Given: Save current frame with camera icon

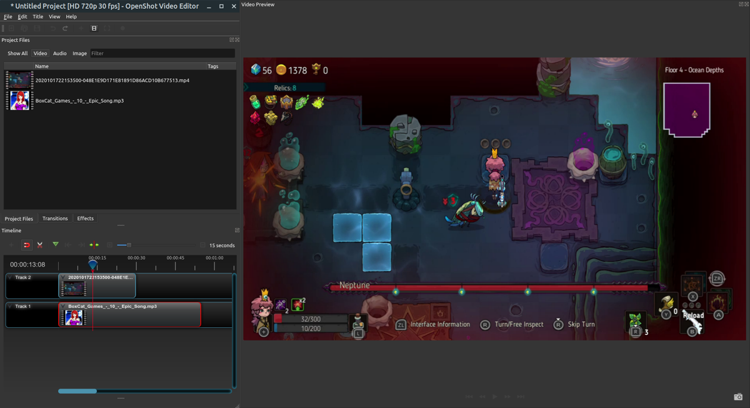Looking at the screenshot, I should point(738,397).
